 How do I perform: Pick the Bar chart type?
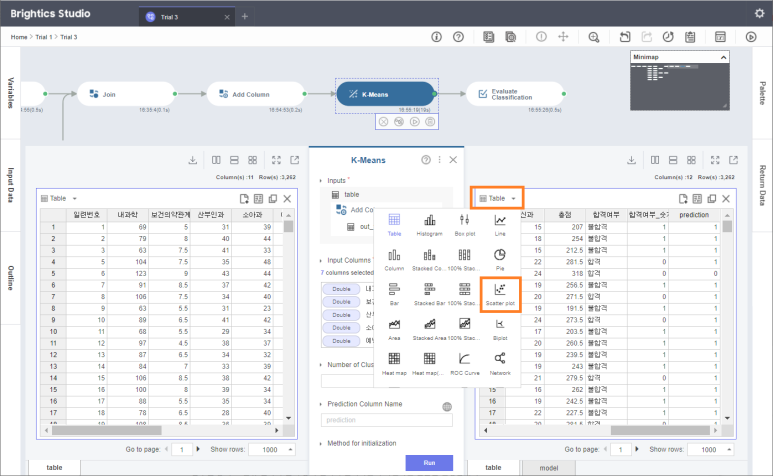coord(394,294)
